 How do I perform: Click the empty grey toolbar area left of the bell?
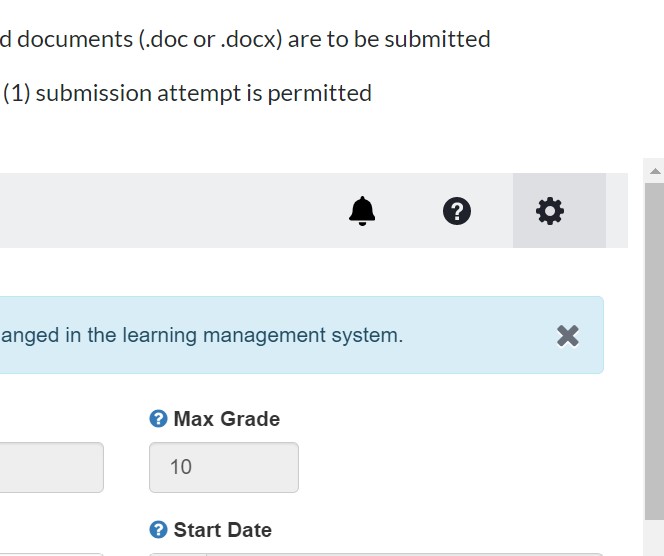pos(169,210)
